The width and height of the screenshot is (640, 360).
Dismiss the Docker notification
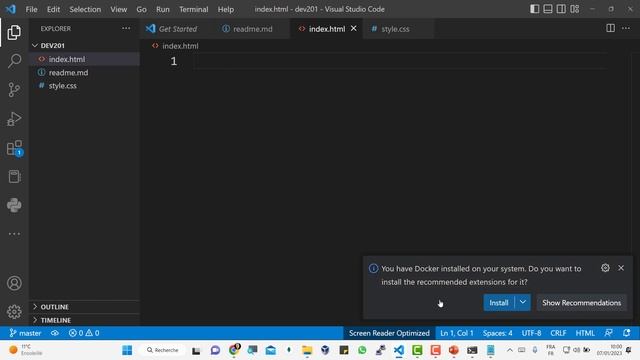(621, 268)
